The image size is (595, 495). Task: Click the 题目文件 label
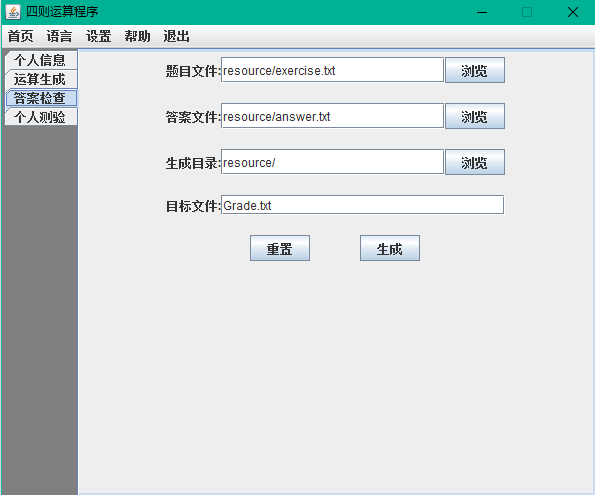(x=193, y=71)
